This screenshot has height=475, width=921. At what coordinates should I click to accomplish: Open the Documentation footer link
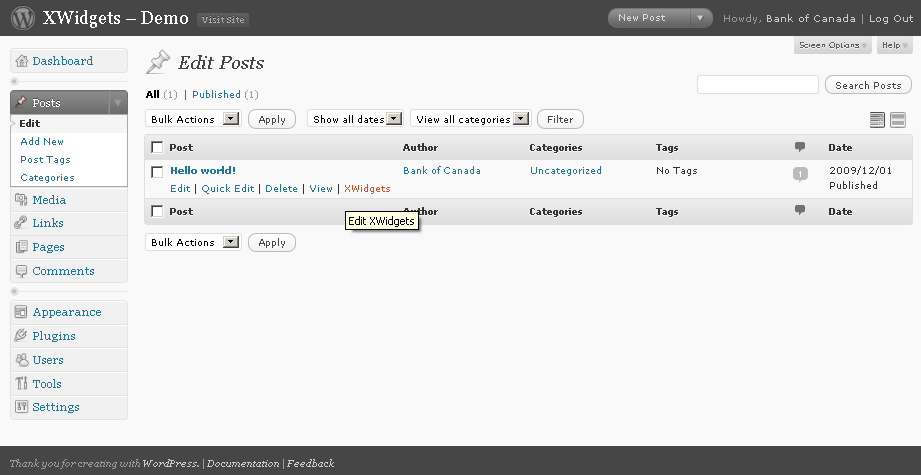click(x=243, y=463)
